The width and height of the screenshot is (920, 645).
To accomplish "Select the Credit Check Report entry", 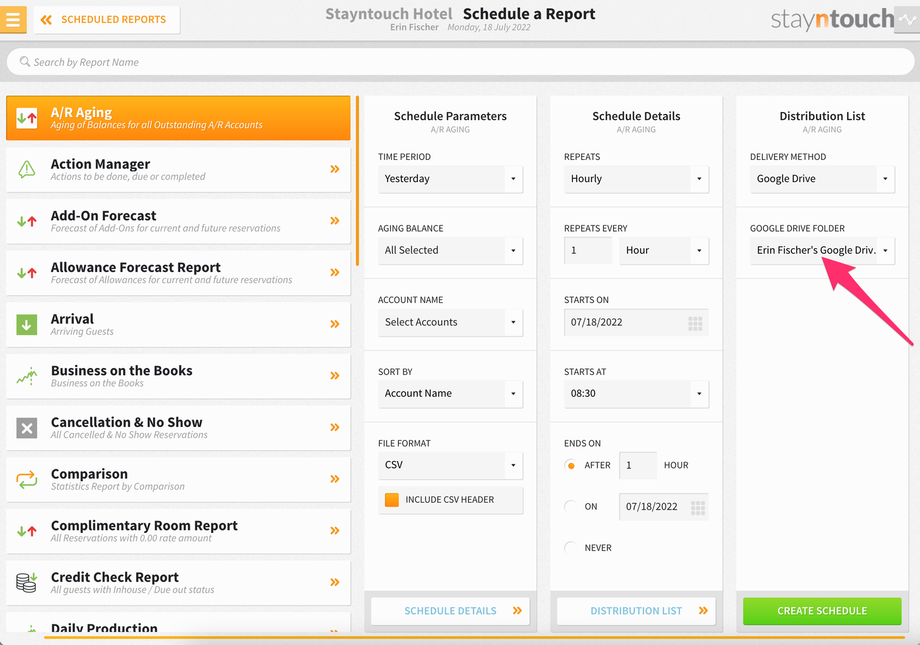I will coord(178,583).
